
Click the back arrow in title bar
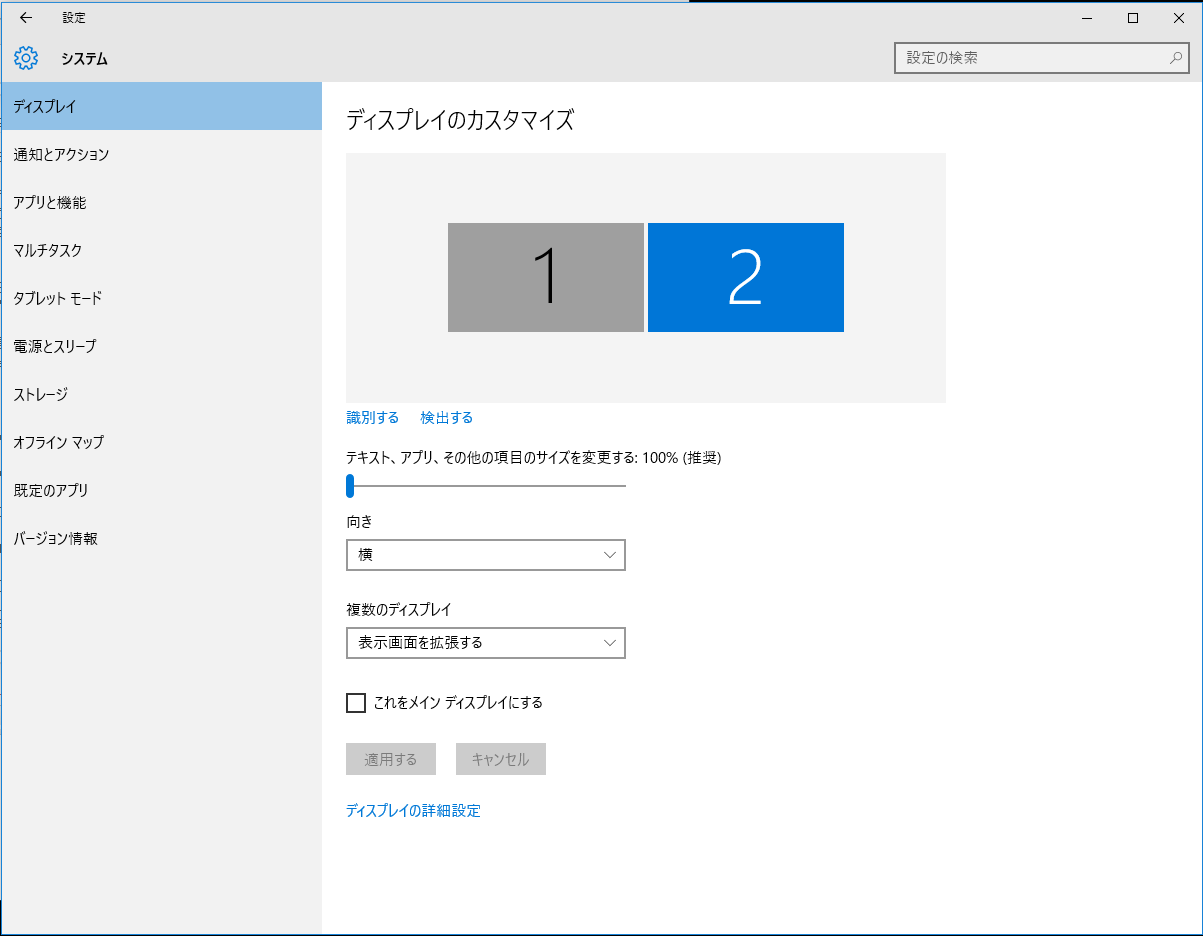point(26,18)
